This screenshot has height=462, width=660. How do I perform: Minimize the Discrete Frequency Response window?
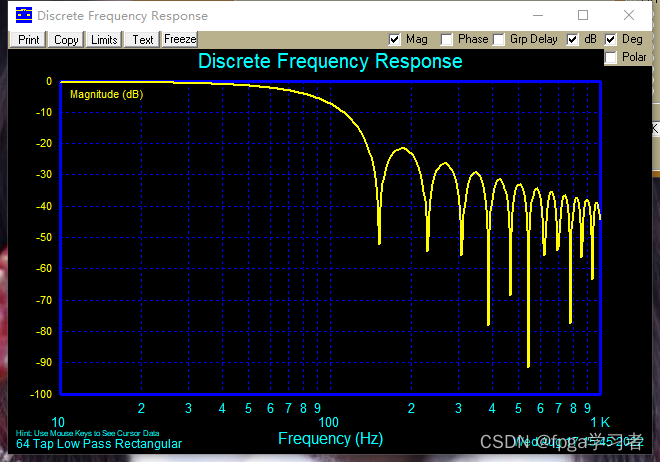[x=538, y=16]
